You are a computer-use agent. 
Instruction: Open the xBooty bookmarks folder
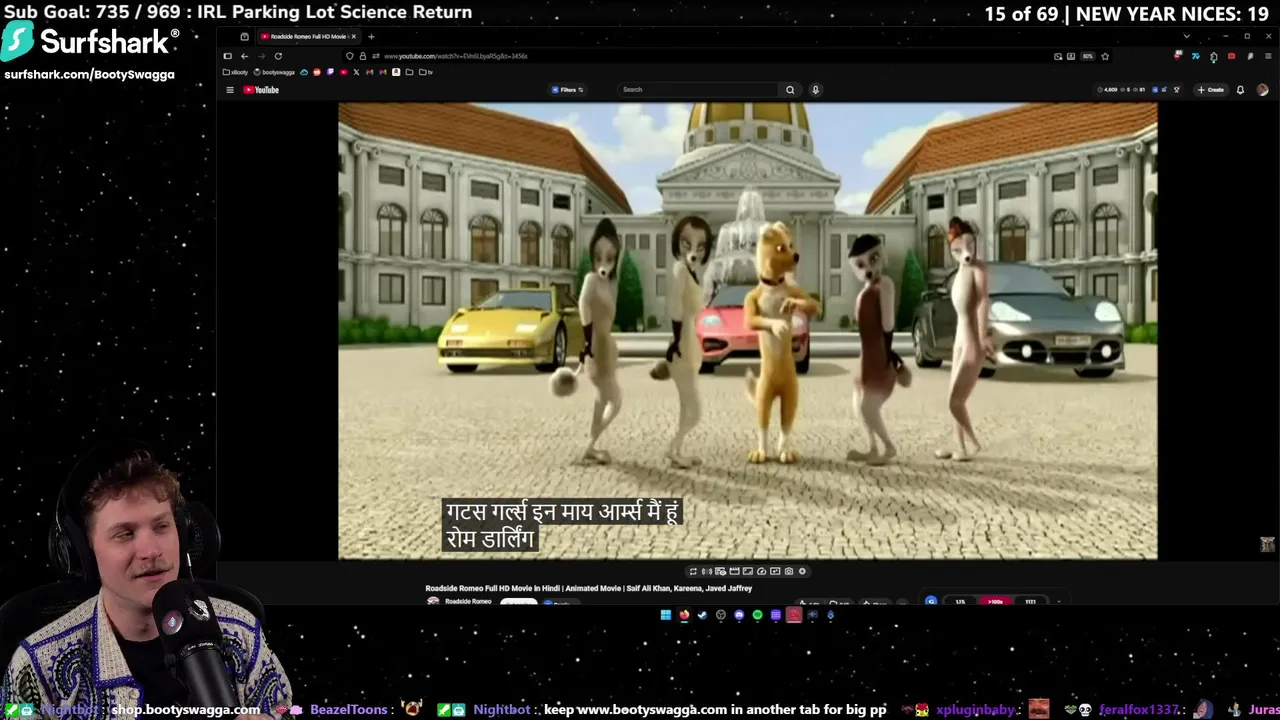click(235, 72)
